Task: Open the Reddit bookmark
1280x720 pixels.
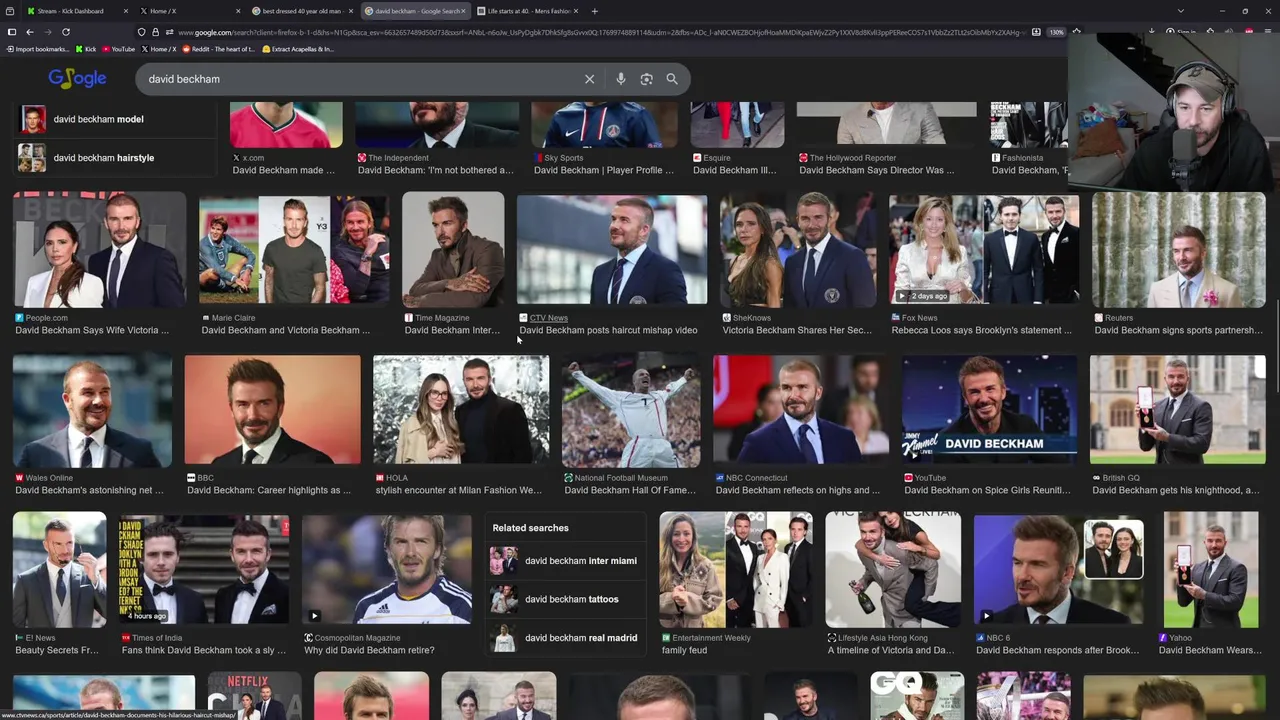Action: click(x=218, y=49)
